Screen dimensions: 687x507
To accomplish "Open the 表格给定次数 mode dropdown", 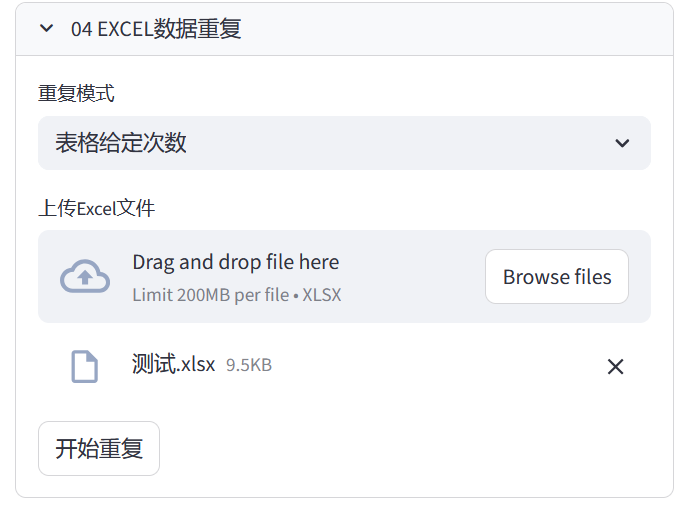I will tap(344, 143).
